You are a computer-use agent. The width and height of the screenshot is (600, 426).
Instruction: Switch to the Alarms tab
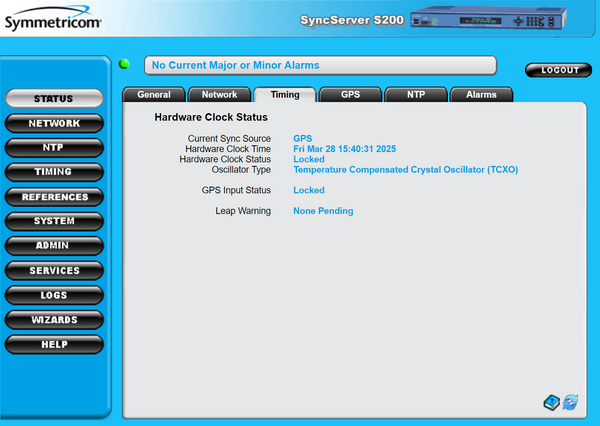click(481, 95)
